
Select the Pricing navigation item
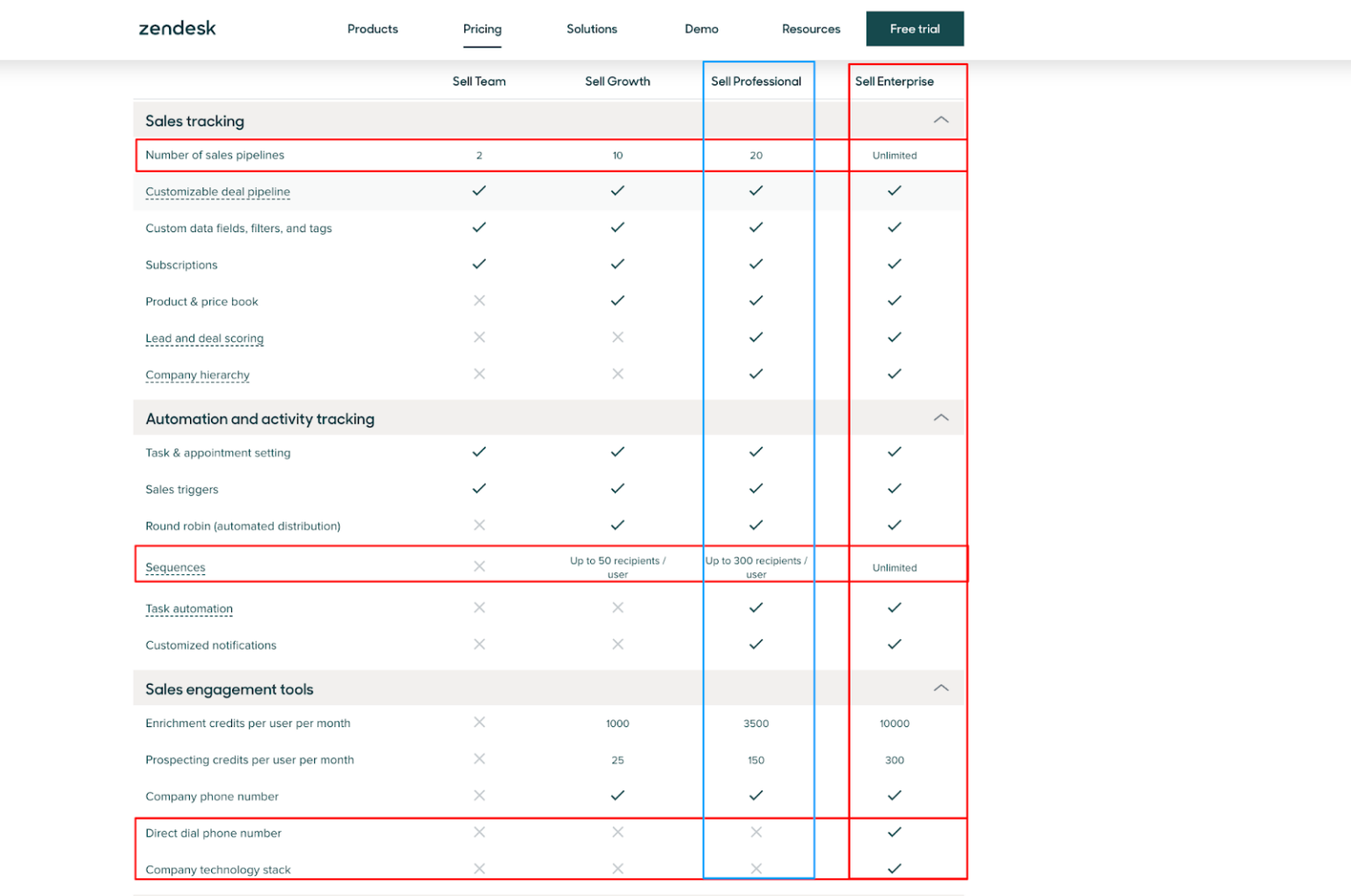click(482, 28)
